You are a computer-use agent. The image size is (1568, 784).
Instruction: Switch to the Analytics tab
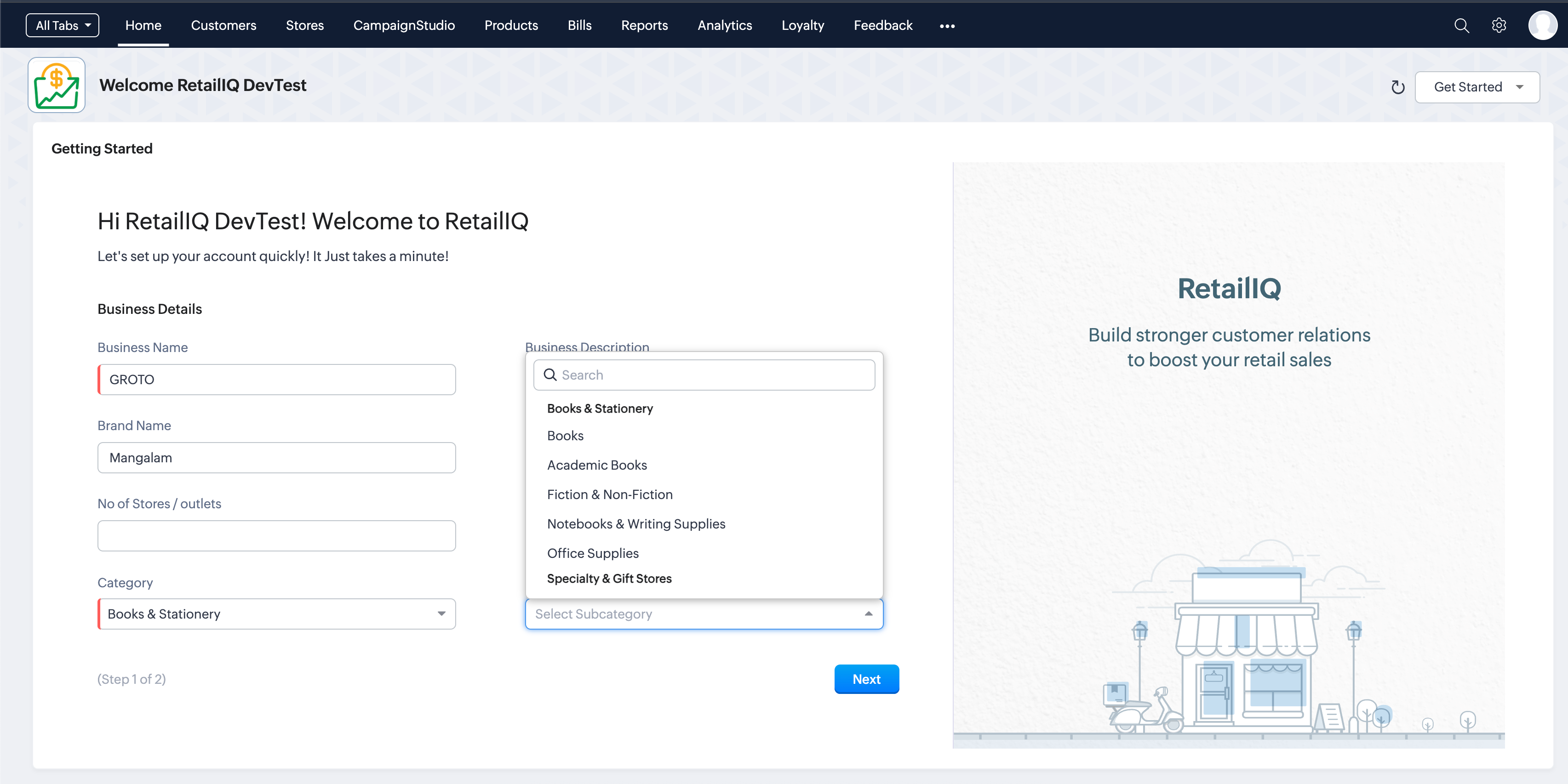pyautogui.click(x=724, y=26)
